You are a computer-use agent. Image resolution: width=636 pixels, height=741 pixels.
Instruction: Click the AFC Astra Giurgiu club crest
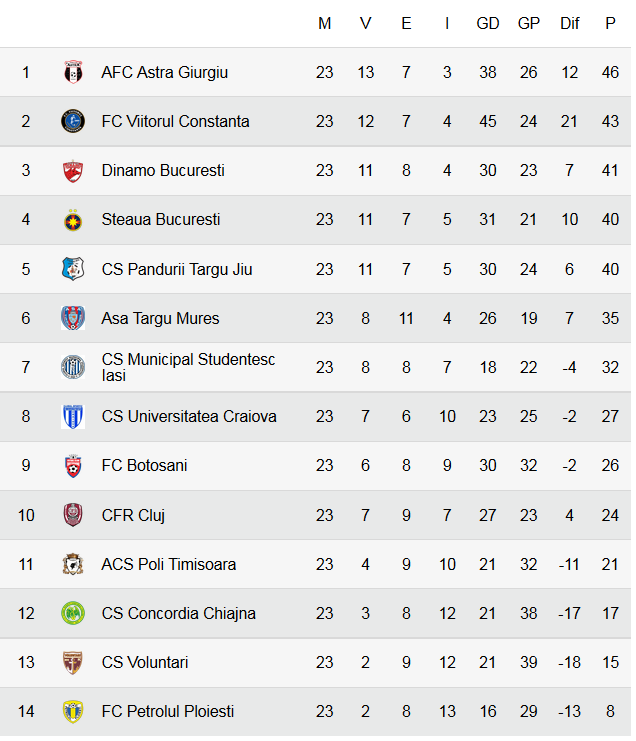tap(73, 72)
